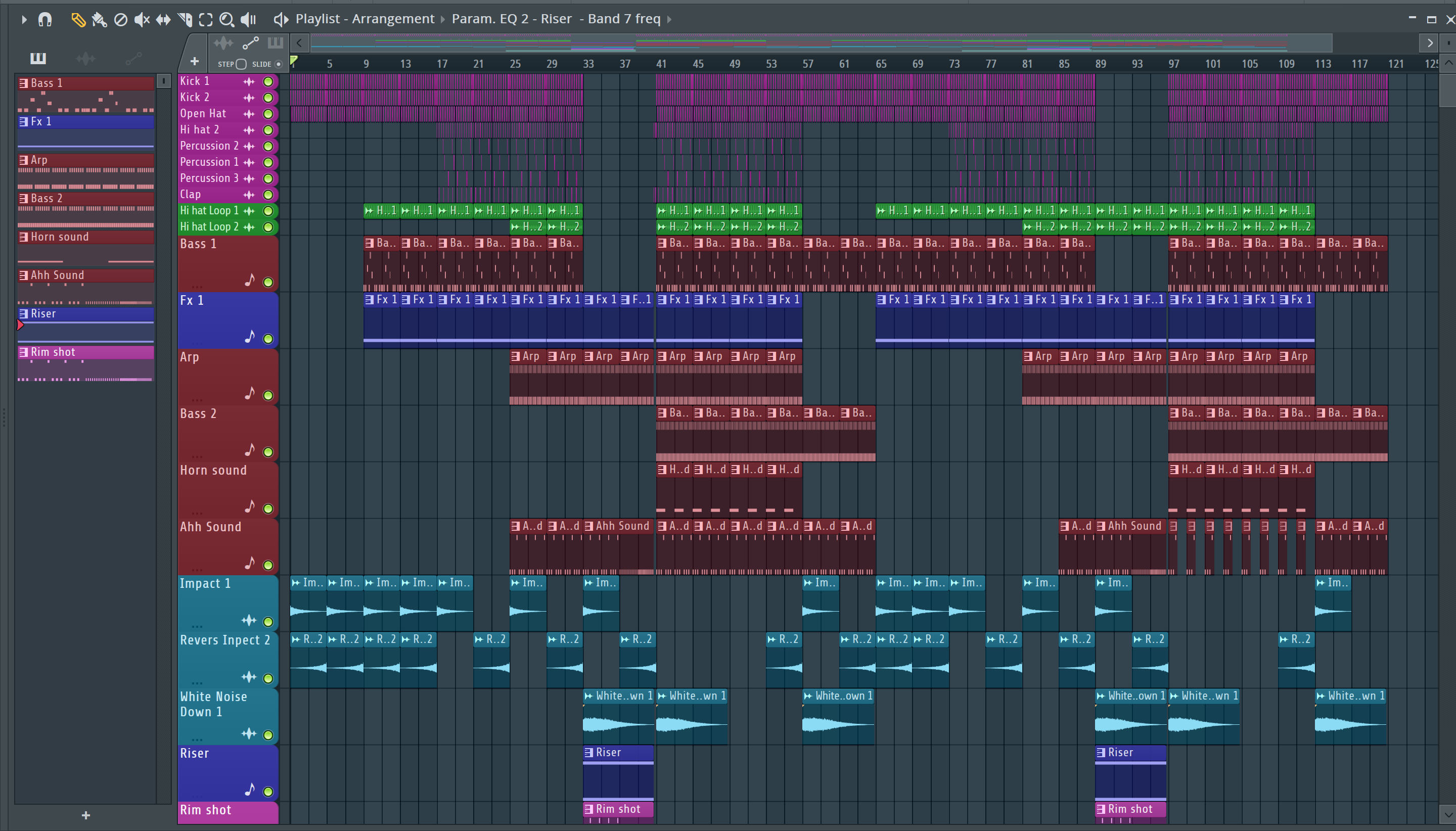Select the Percussion 2 track header

point(227,146)
